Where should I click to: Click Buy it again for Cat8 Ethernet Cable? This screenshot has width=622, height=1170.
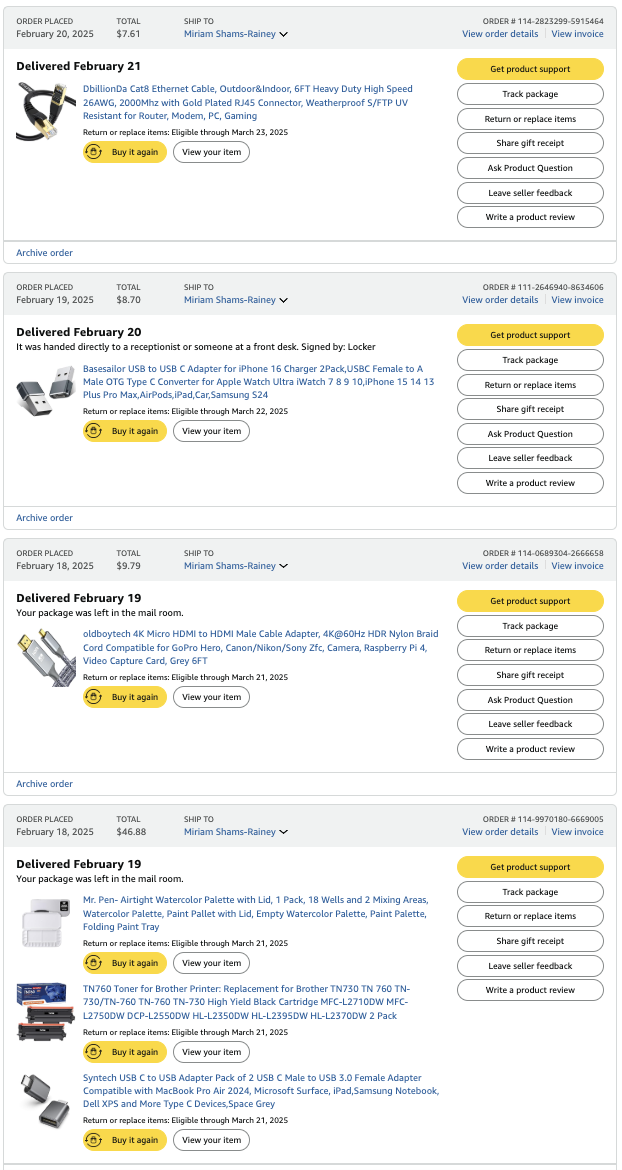(x=125, y=152)
